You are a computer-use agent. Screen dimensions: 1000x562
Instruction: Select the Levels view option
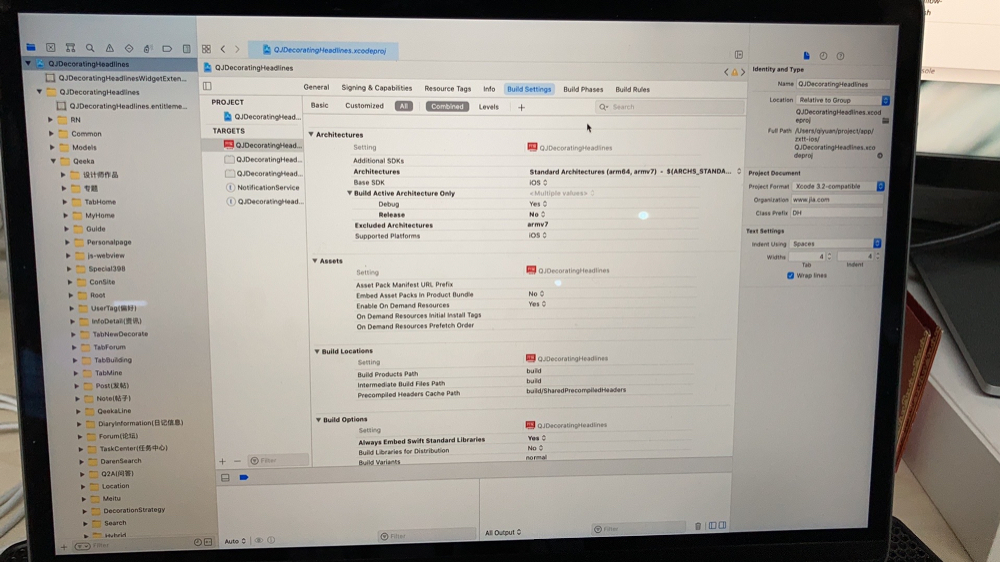[489, 107]
